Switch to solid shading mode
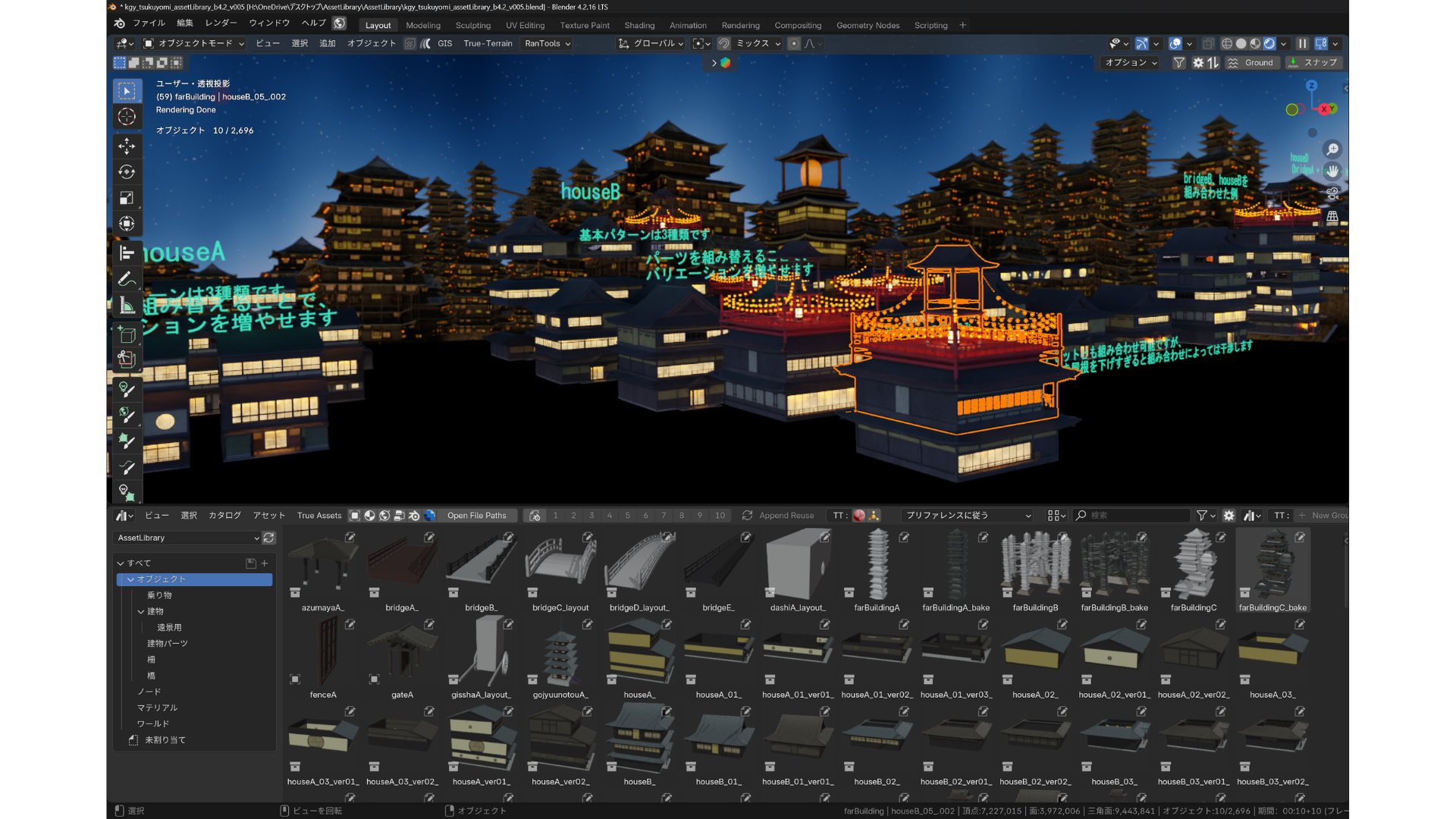The height and width of the screenshot is (819, 1456). click(1241, 44)
